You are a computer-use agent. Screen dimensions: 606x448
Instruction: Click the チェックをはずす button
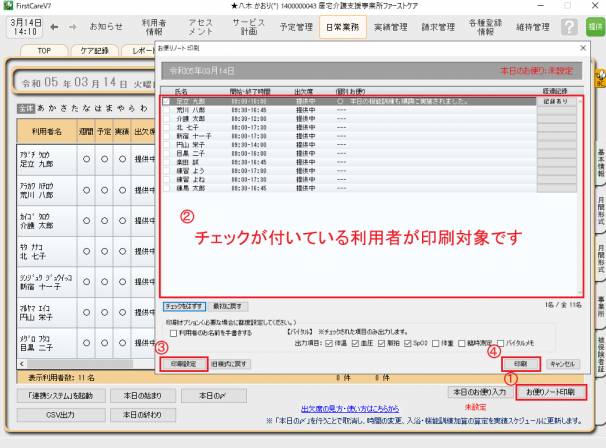[184, 304]
